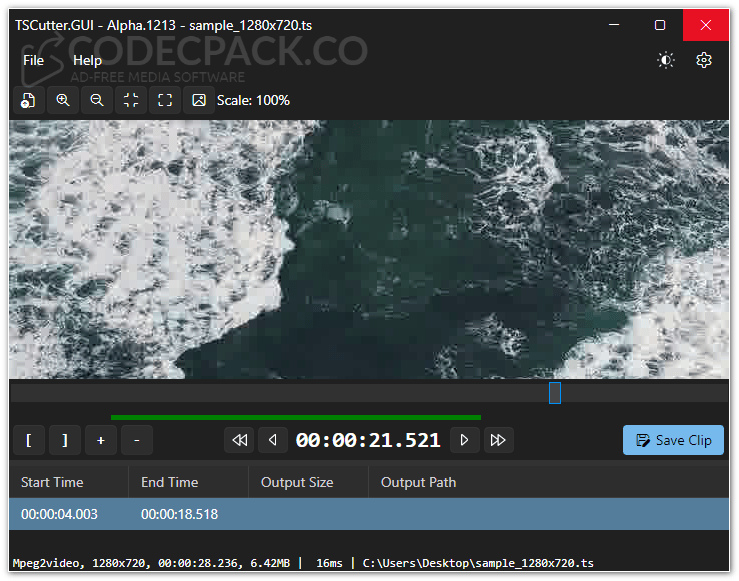Click the shrink-to-fit scale icon

[x=131, y=100]
